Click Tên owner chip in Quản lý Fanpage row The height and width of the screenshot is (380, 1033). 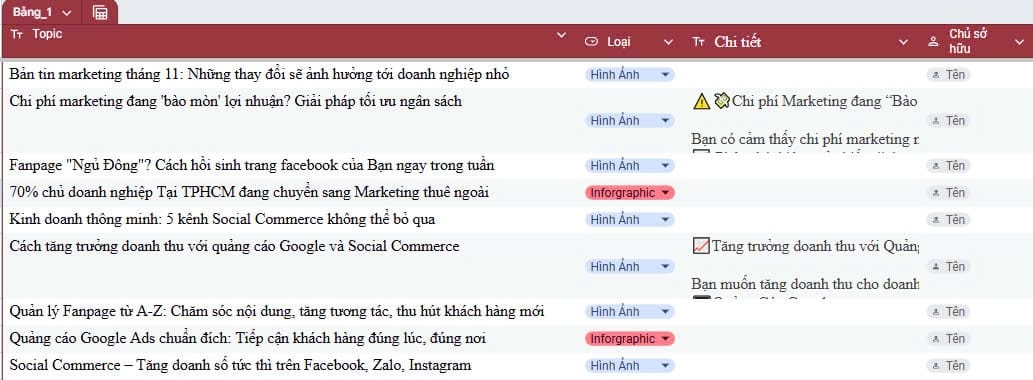[948, 312]
